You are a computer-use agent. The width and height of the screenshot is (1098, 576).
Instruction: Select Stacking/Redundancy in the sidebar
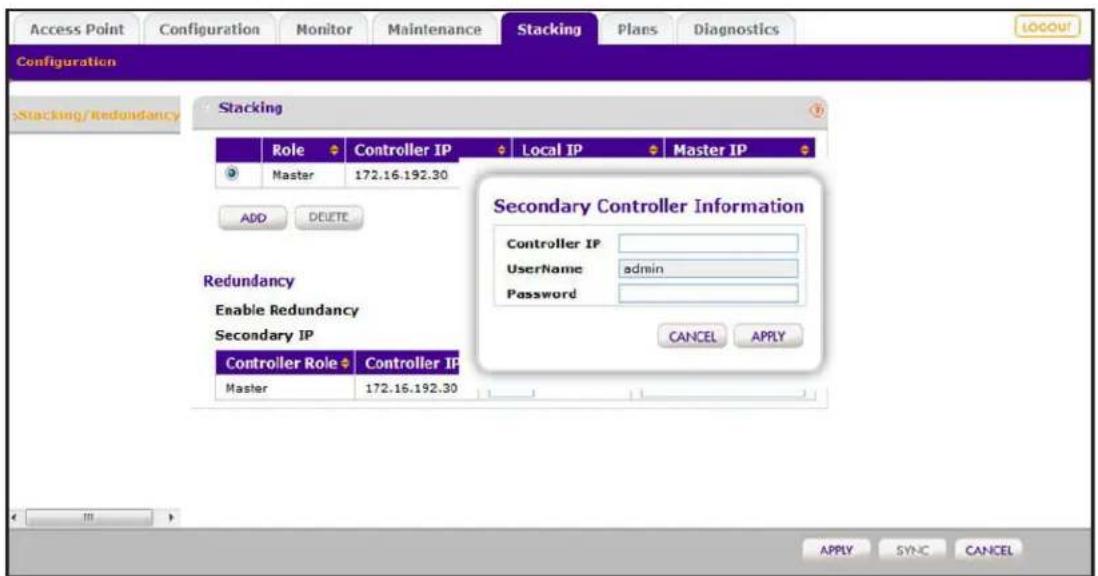click(x=97, y=115)
